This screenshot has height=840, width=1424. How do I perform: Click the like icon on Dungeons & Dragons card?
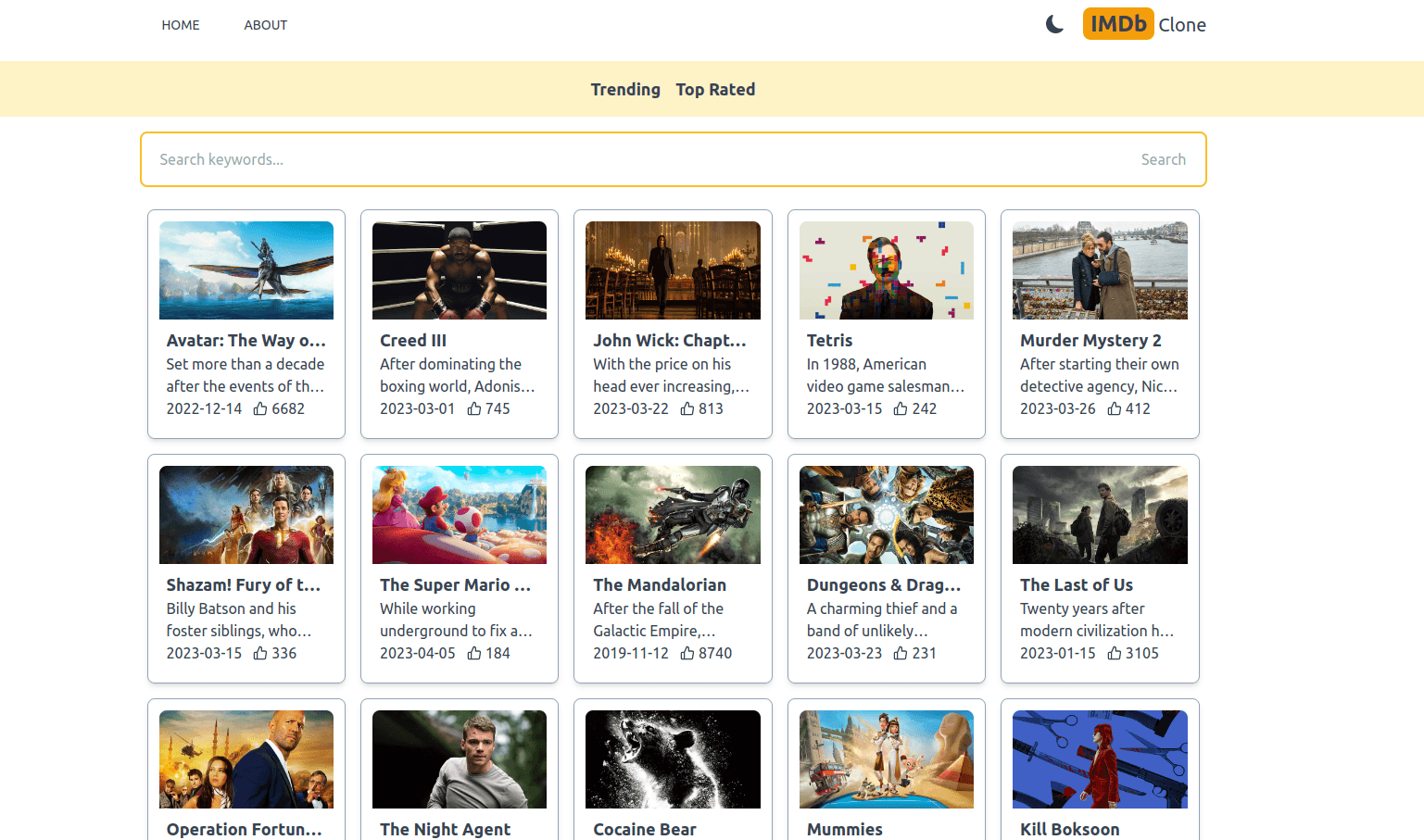pos(901,653)
